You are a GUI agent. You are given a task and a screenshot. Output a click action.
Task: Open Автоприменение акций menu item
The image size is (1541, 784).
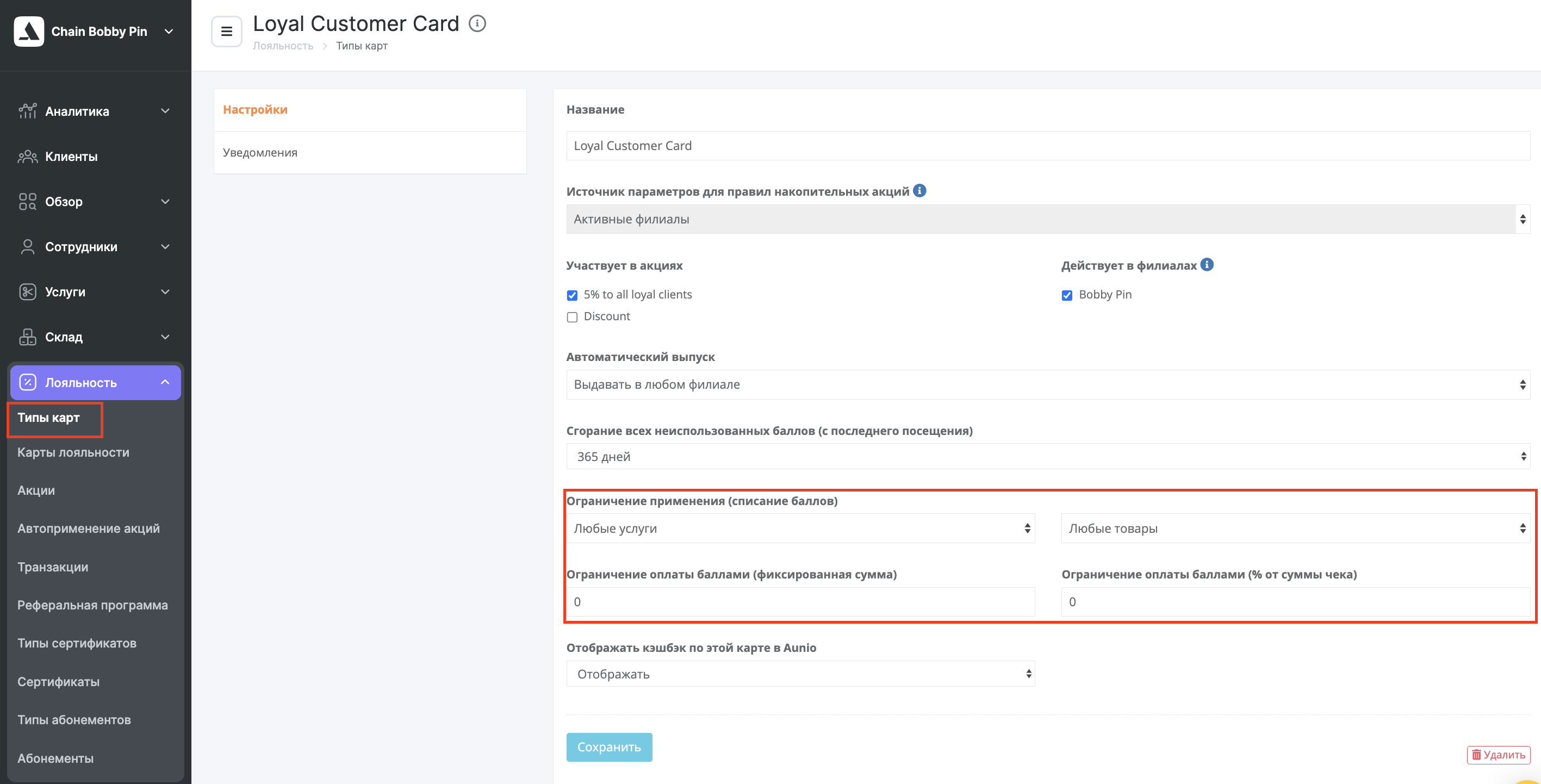(x=89, y=528)
